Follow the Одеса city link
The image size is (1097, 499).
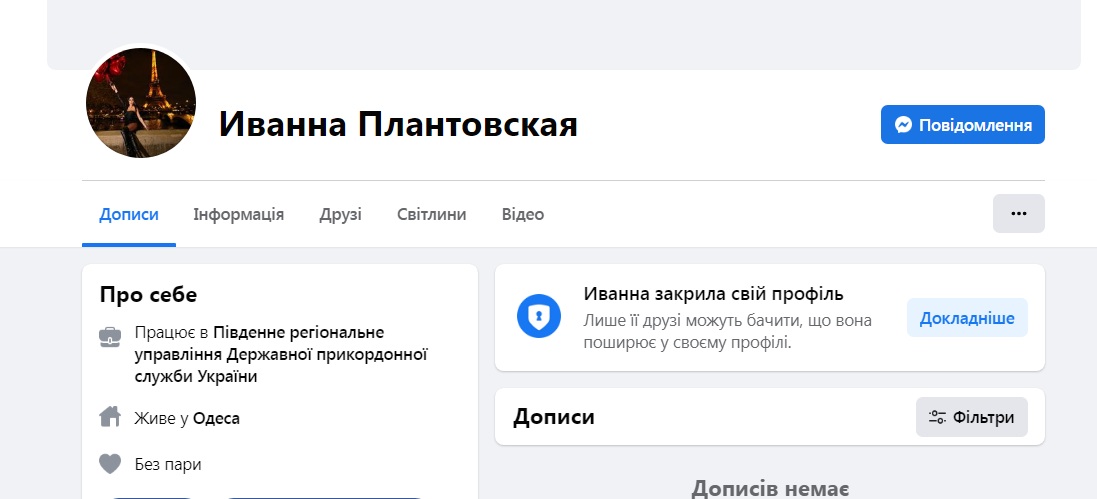(x=216, y=418)
